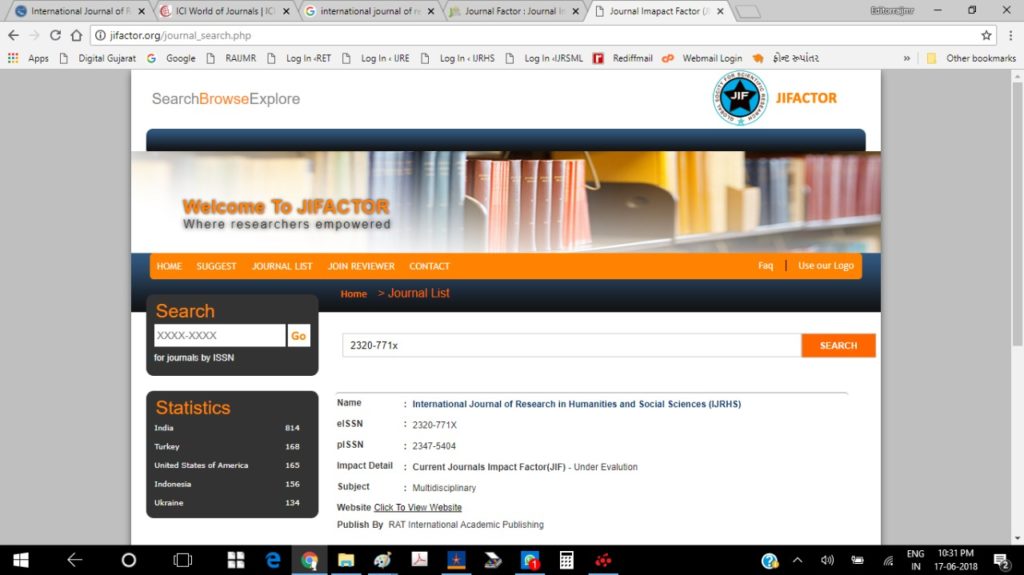Reload the jifactor.org page
Viewport: 1024px width, 575px height.
(55, 35)
